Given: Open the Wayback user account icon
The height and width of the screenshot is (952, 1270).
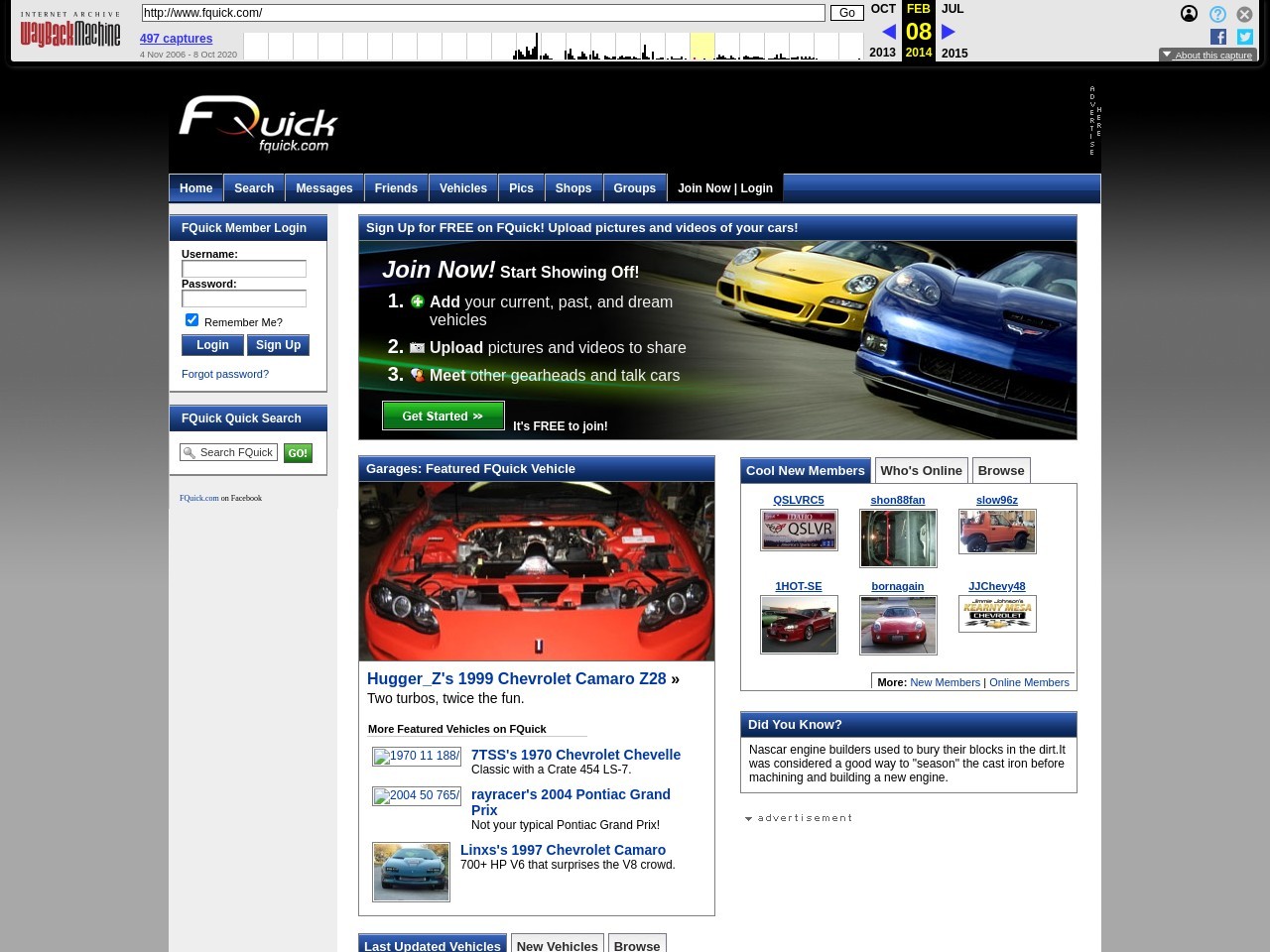Looking at the screenshot, I should (x=1189, y=14).
